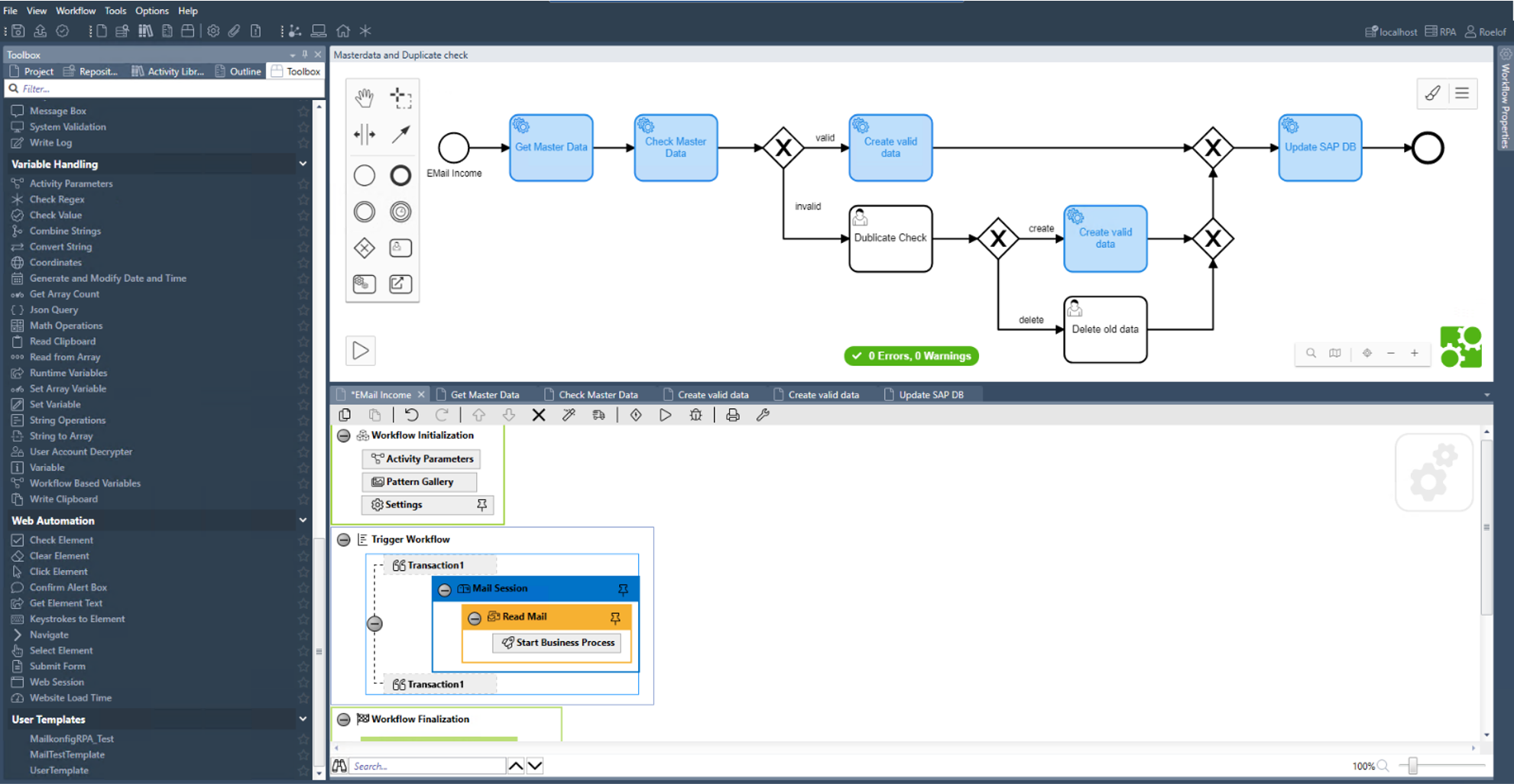Click the 0 Errors, 0 Warnings status button

click(x=911, y=355)
